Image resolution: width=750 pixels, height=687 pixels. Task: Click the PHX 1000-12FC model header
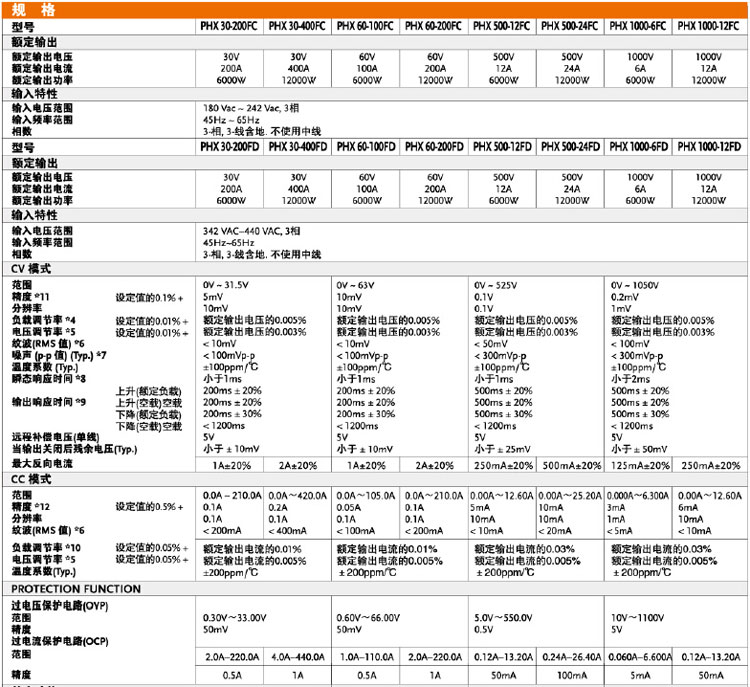coord(709,25)
